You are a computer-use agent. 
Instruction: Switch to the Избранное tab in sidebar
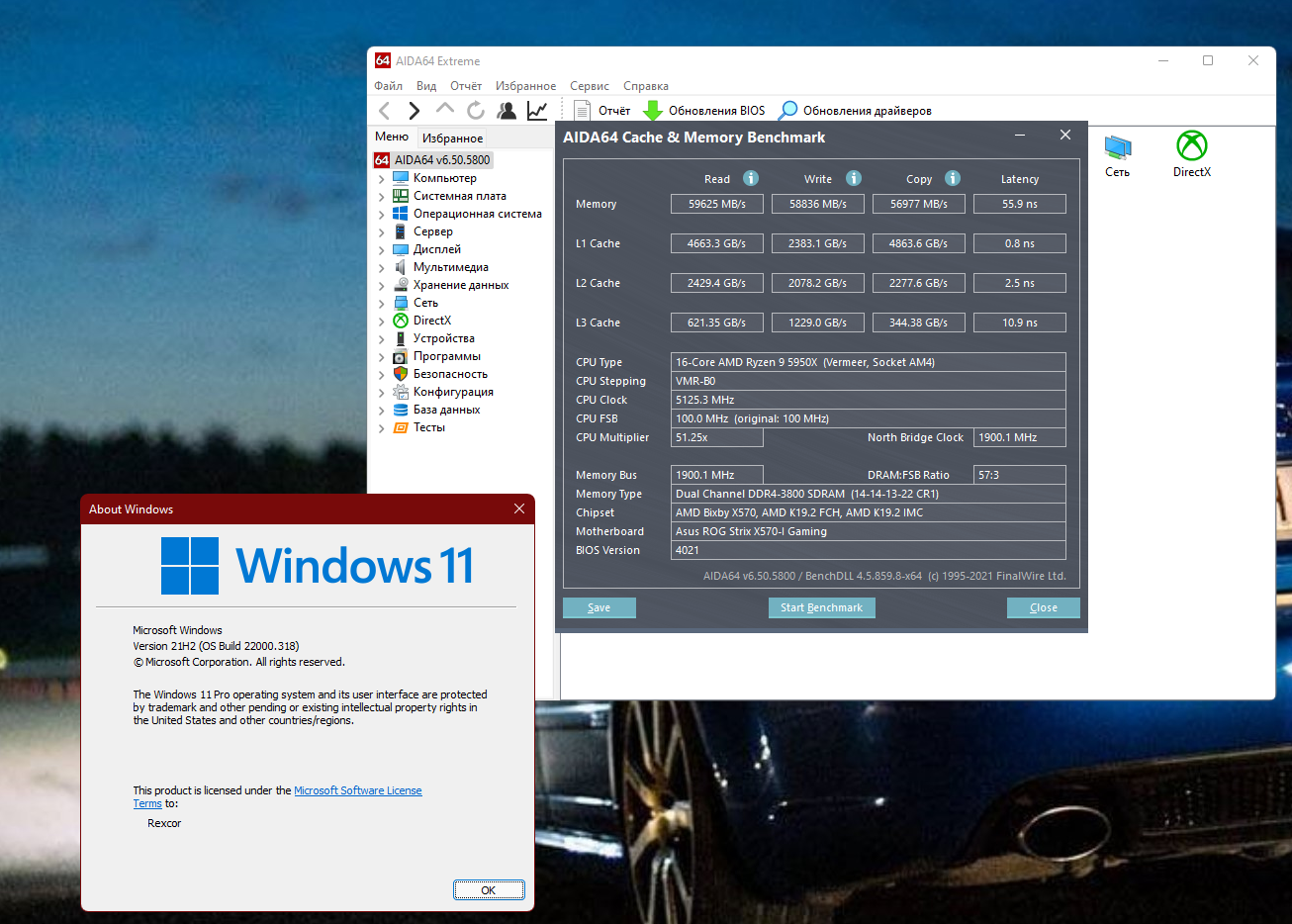point(452,139)
